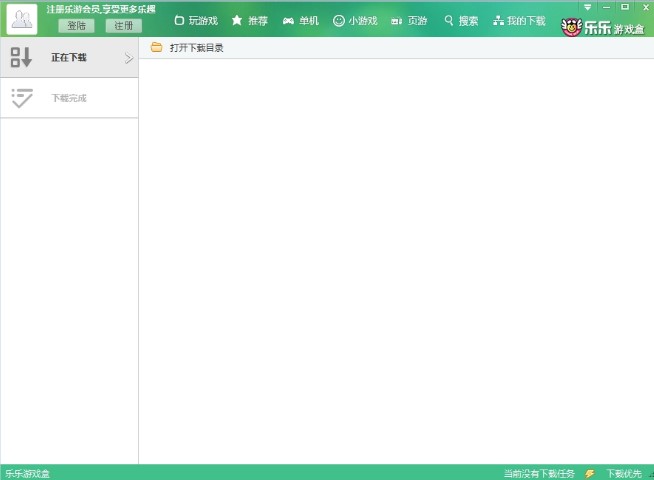Viewport: 654px width, 480px height.
Task: Click the chevron beside 正在下载
Action: pos(129,58)
